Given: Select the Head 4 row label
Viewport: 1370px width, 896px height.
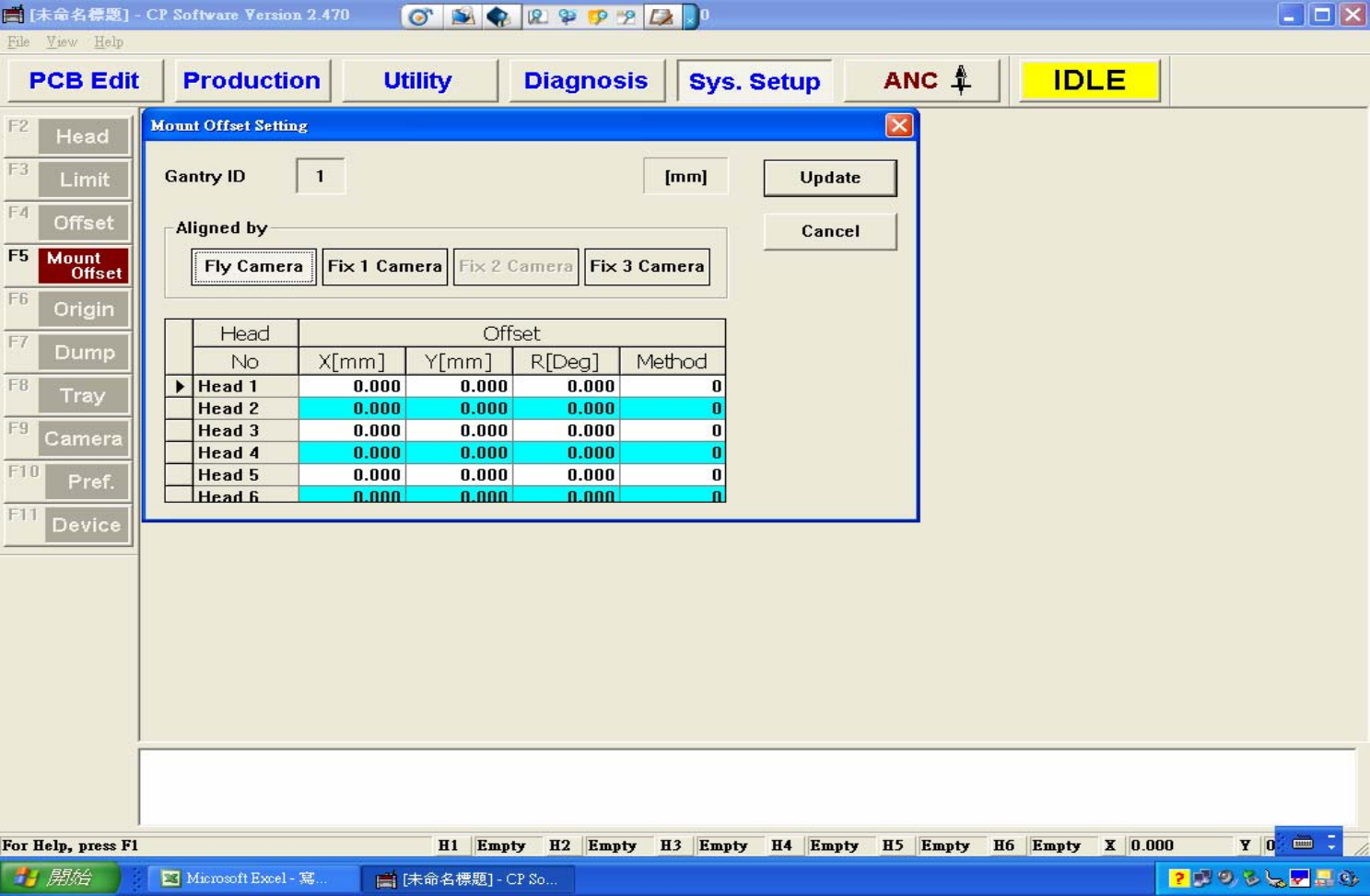Looking at the screenshot, I should point(245,452).
